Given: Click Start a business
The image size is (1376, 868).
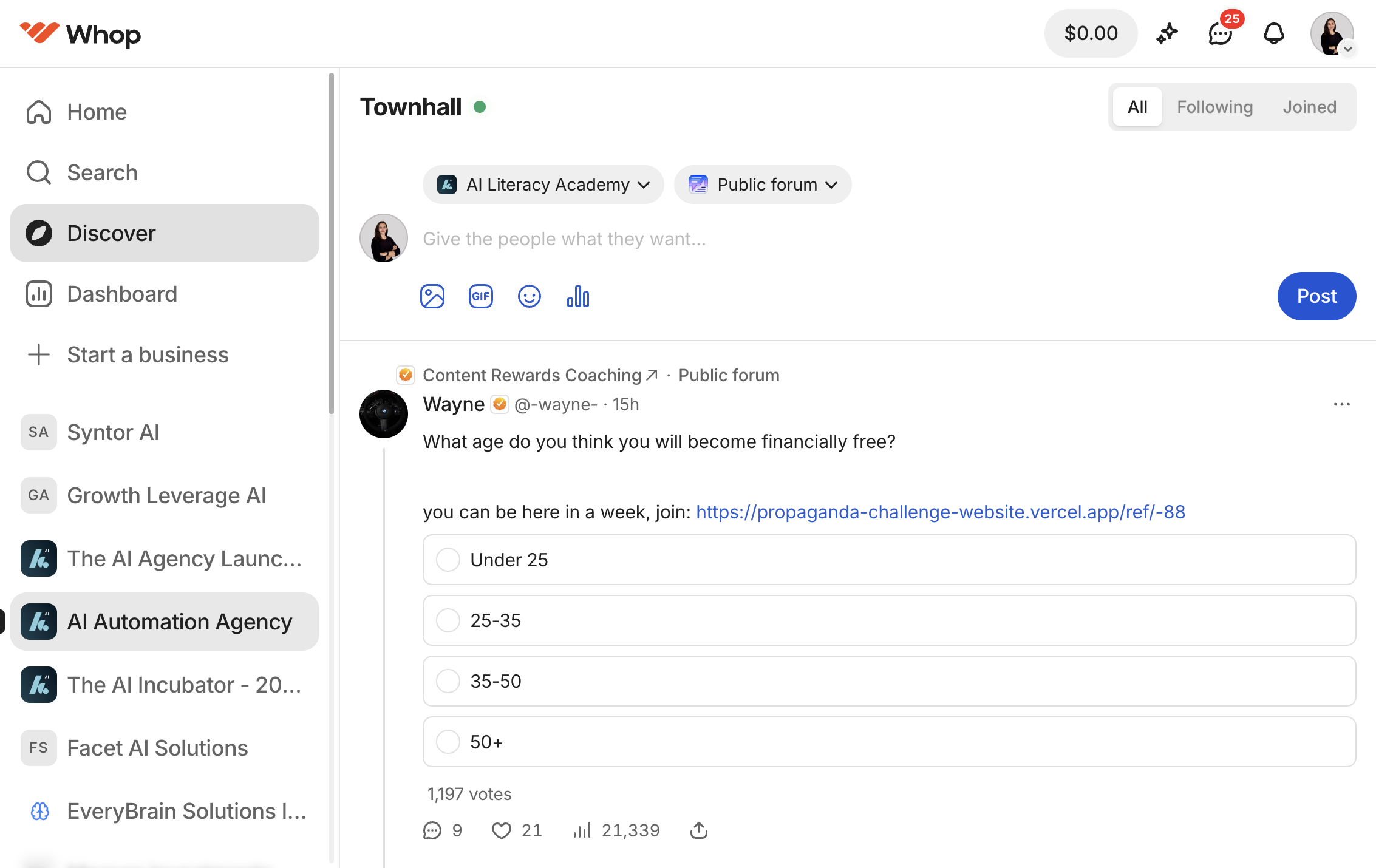Looking at the screenshot, I should click(x=165, y=354).
